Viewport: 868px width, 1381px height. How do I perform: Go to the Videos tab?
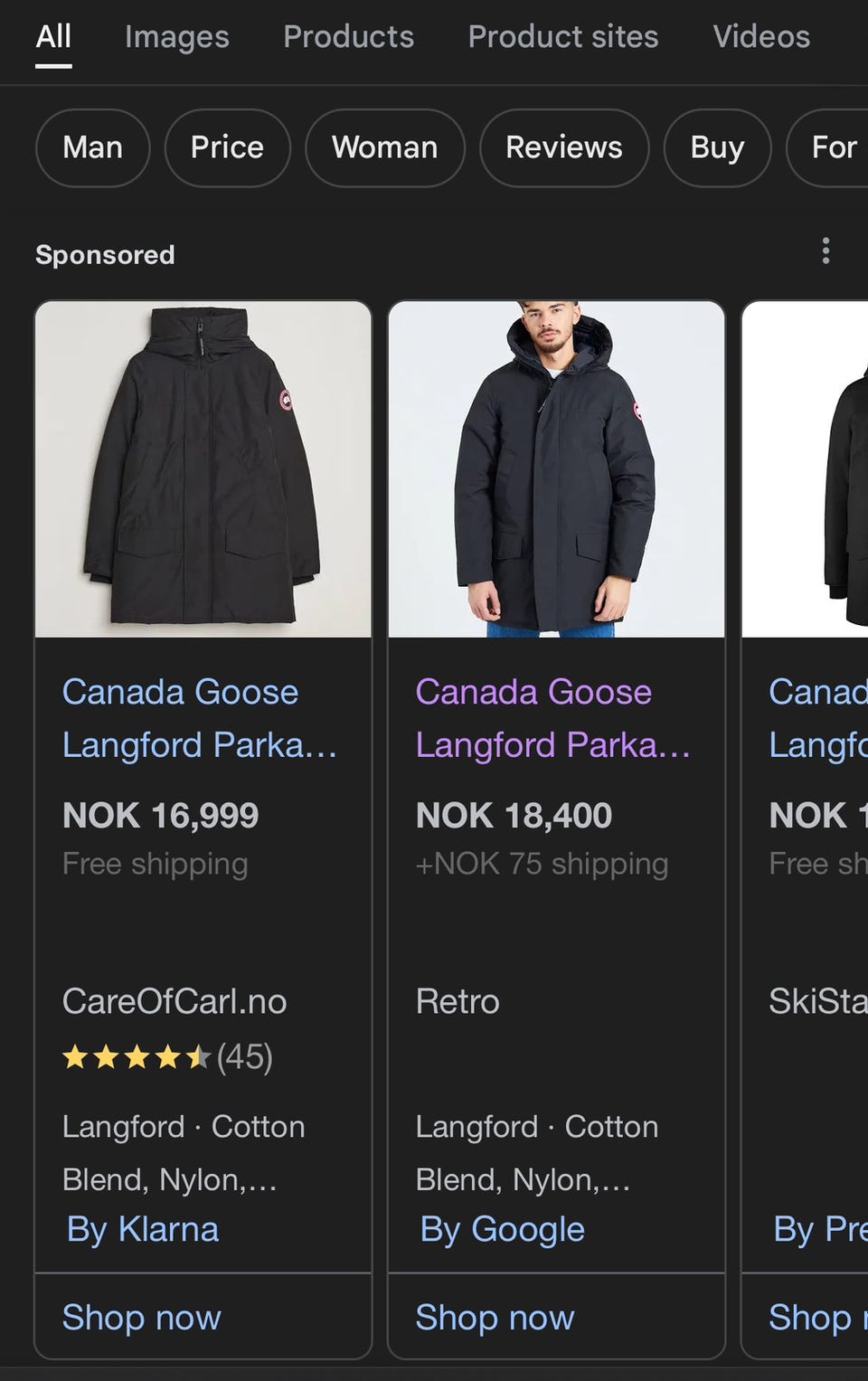[761, 37]
